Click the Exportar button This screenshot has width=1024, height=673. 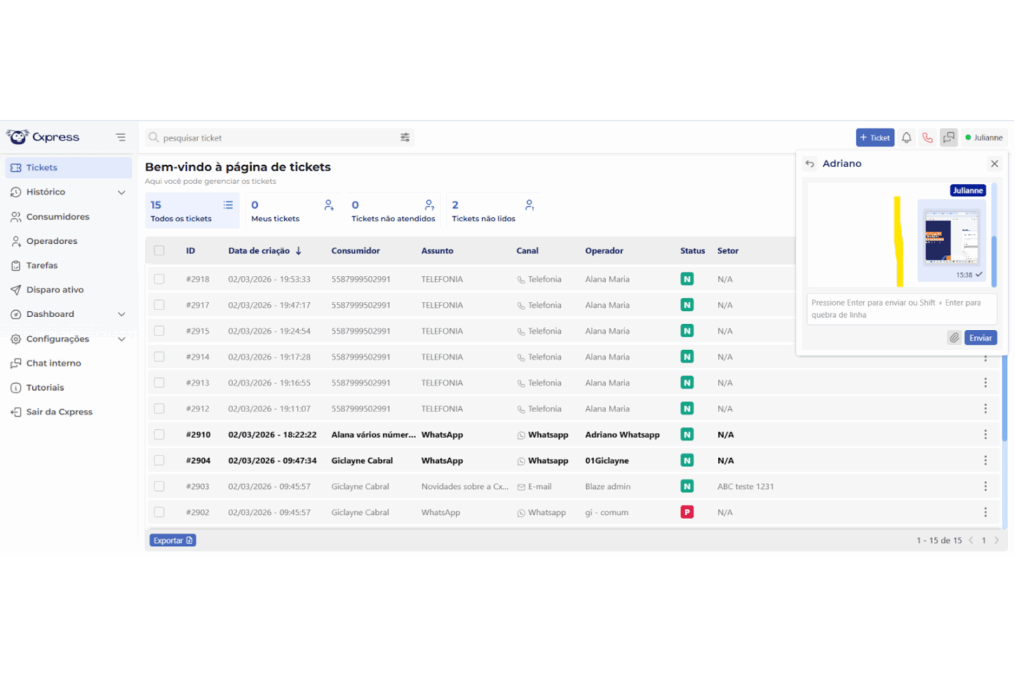[x=172, y=540]
